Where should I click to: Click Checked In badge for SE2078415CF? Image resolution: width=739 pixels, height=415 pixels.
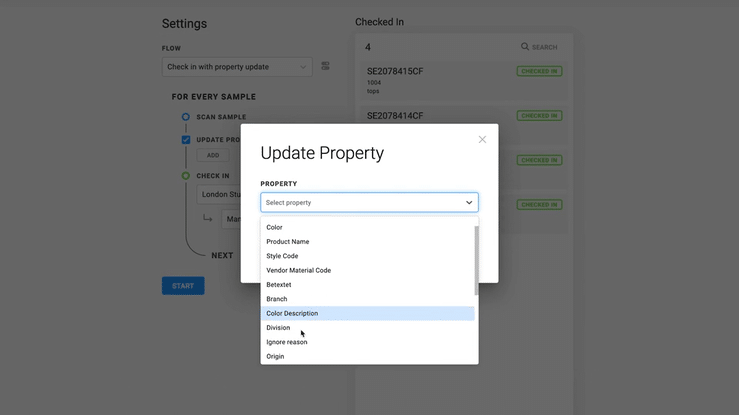click(539, 71)
